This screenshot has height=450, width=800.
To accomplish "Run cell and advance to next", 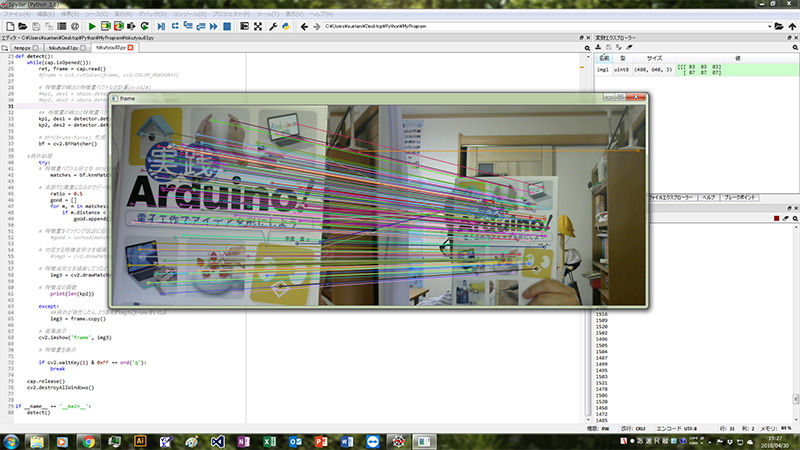I will click(118, 26).
